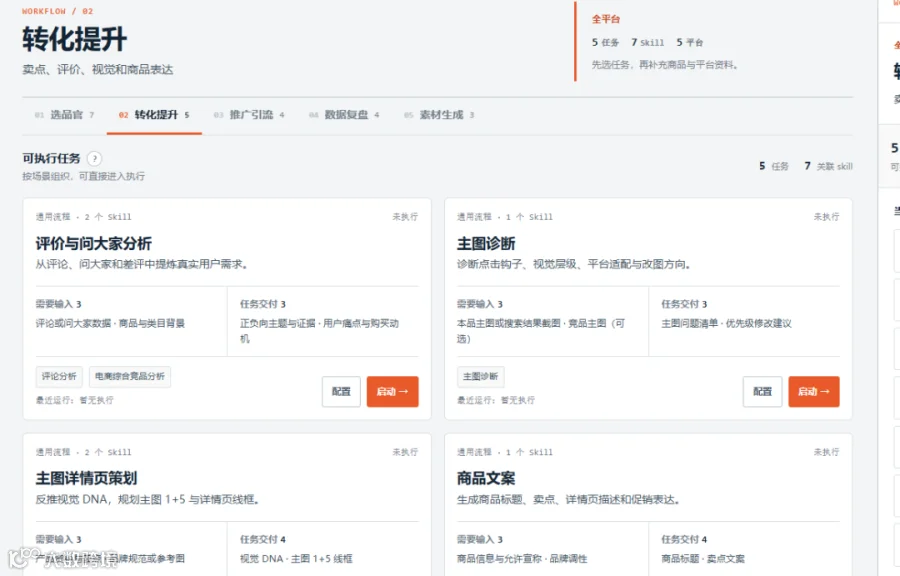Image resolution: width=900 pixels, height=576 pixels.
Task: Click the help question mark icon beside 可执行任务
Action: point(94,158)
